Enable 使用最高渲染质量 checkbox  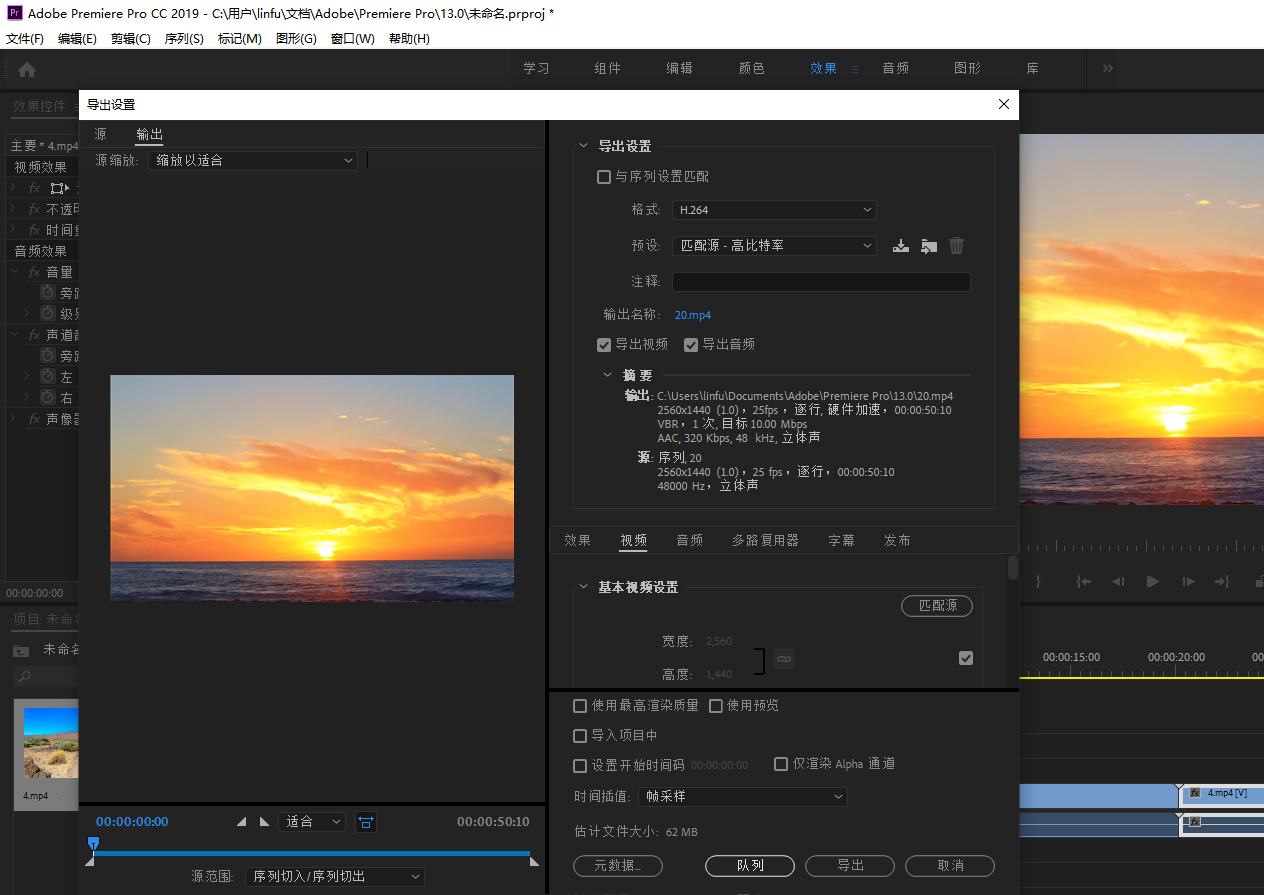pos(580,706)
